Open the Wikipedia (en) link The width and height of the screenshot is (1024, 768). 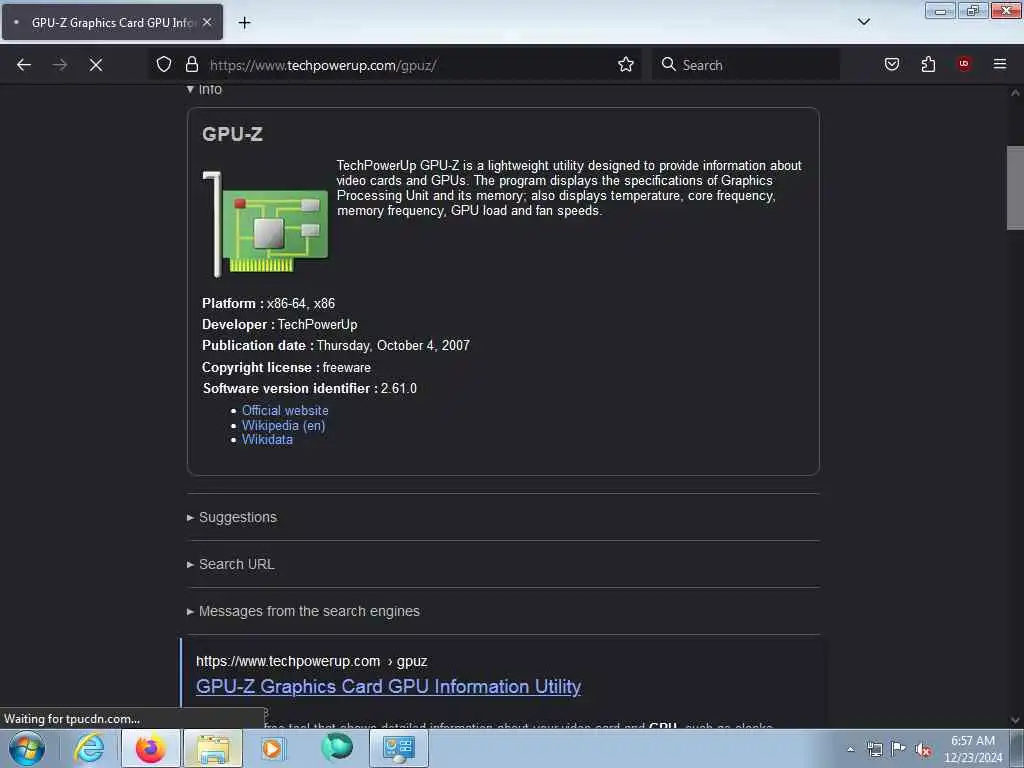coord(283,425)
